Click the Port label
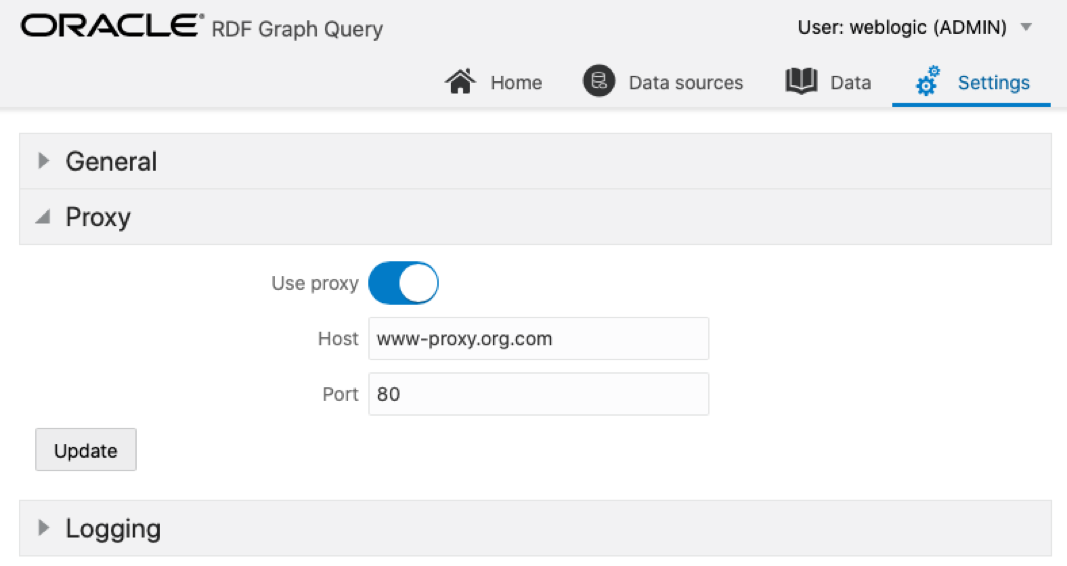 coord(340,394)
